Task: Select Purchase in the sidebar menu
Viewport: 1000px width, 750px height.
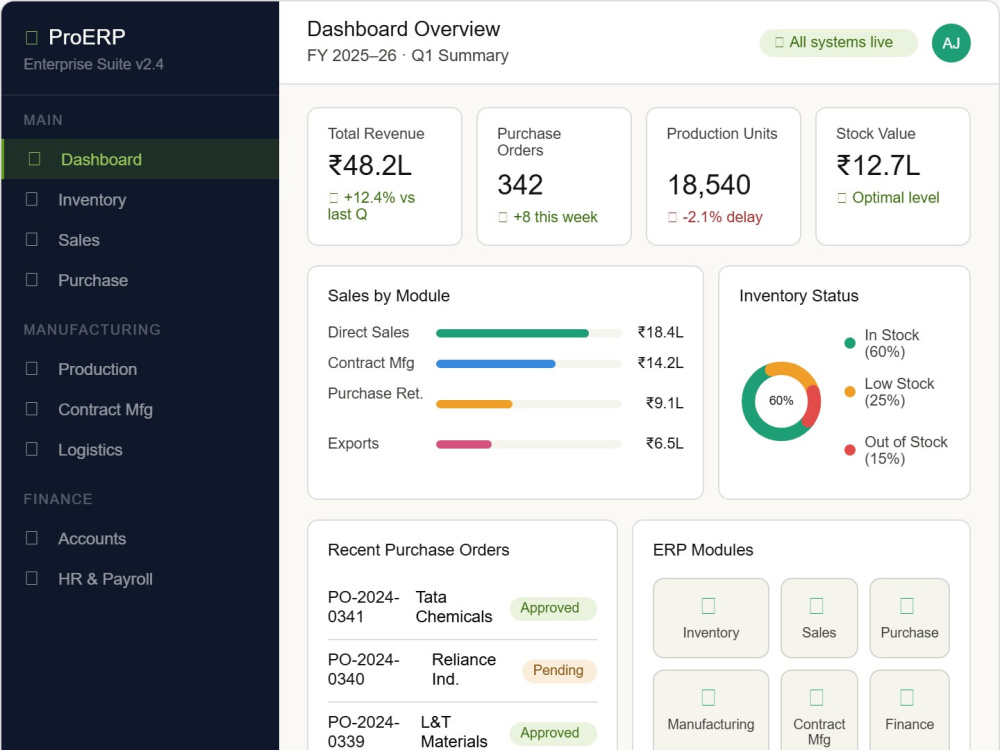Action: tap(140, 280)
